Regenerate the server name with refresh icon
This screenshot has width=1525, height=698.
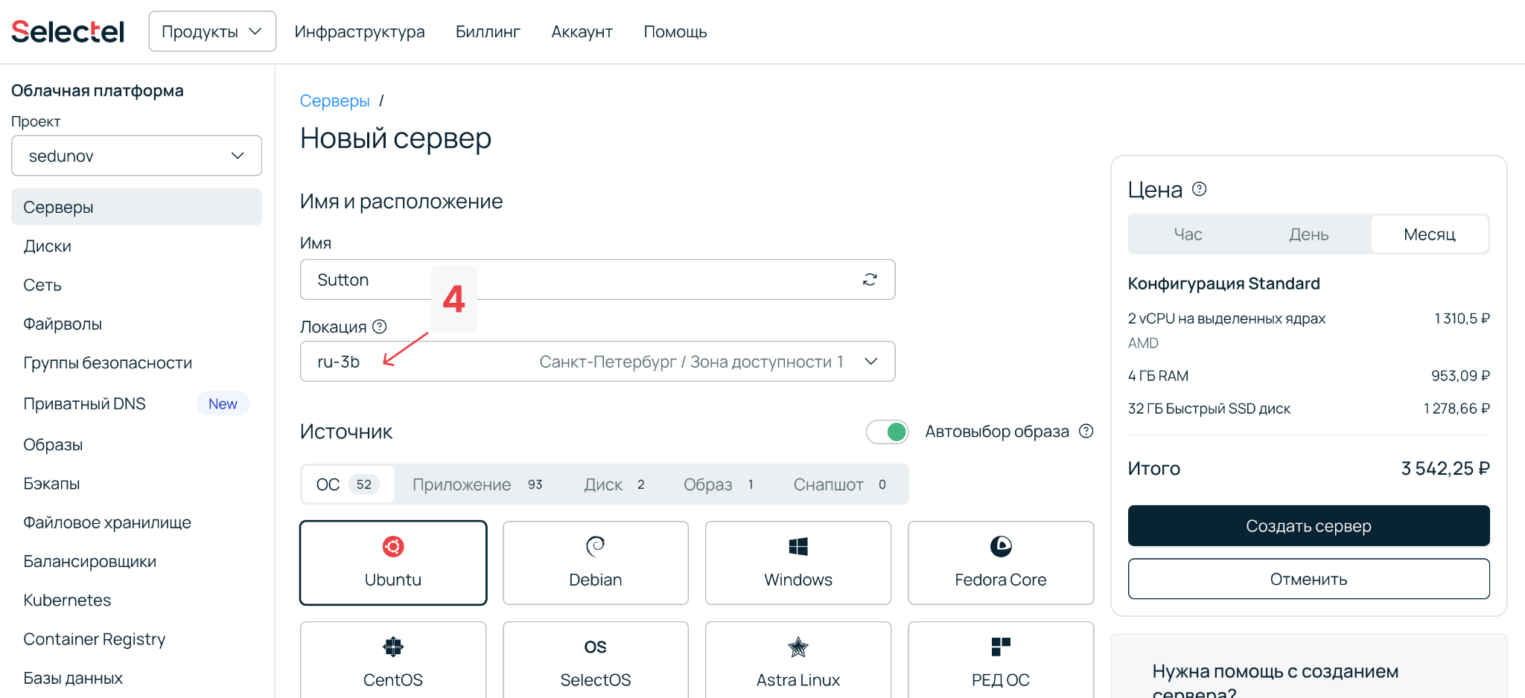pos(870,280)
